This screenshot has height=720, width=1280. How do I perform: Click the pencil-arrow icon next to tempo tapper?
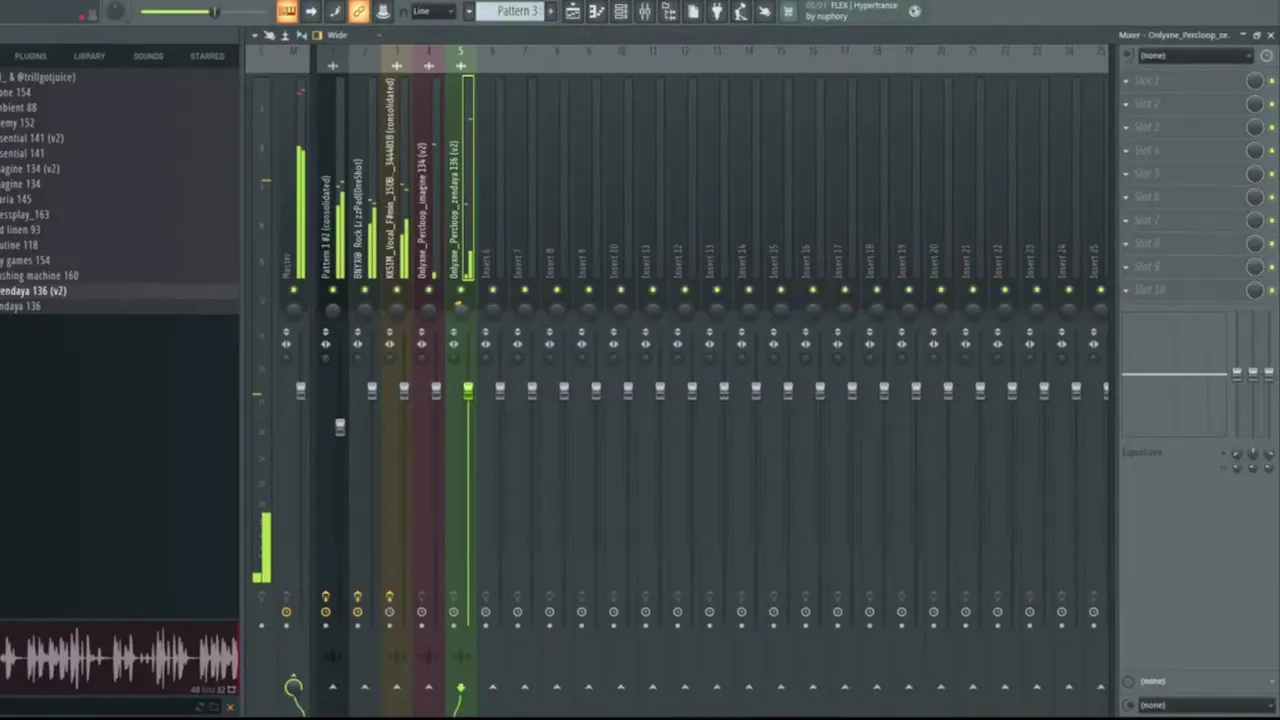(765, 11)
